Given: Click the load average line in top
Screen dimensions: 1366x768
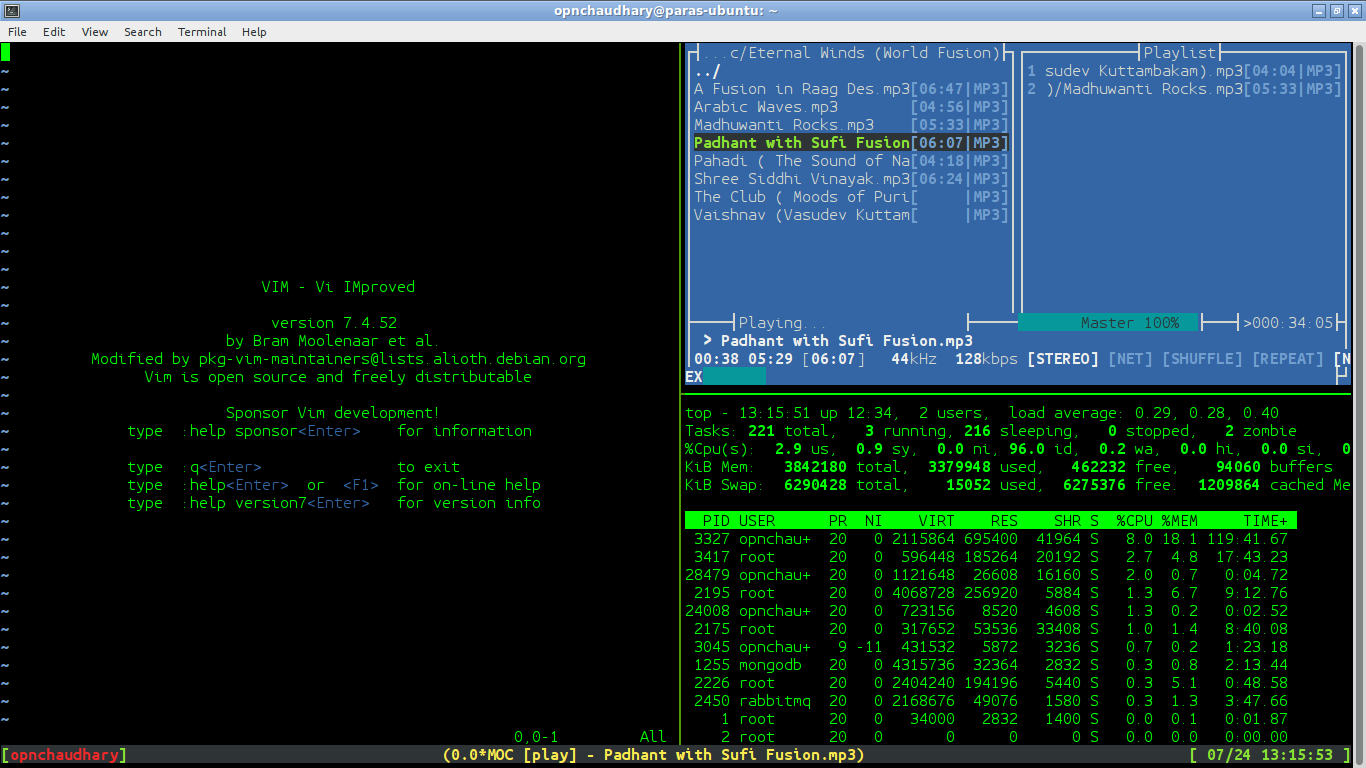Looking at the screenshot, I should coord(982,413).
